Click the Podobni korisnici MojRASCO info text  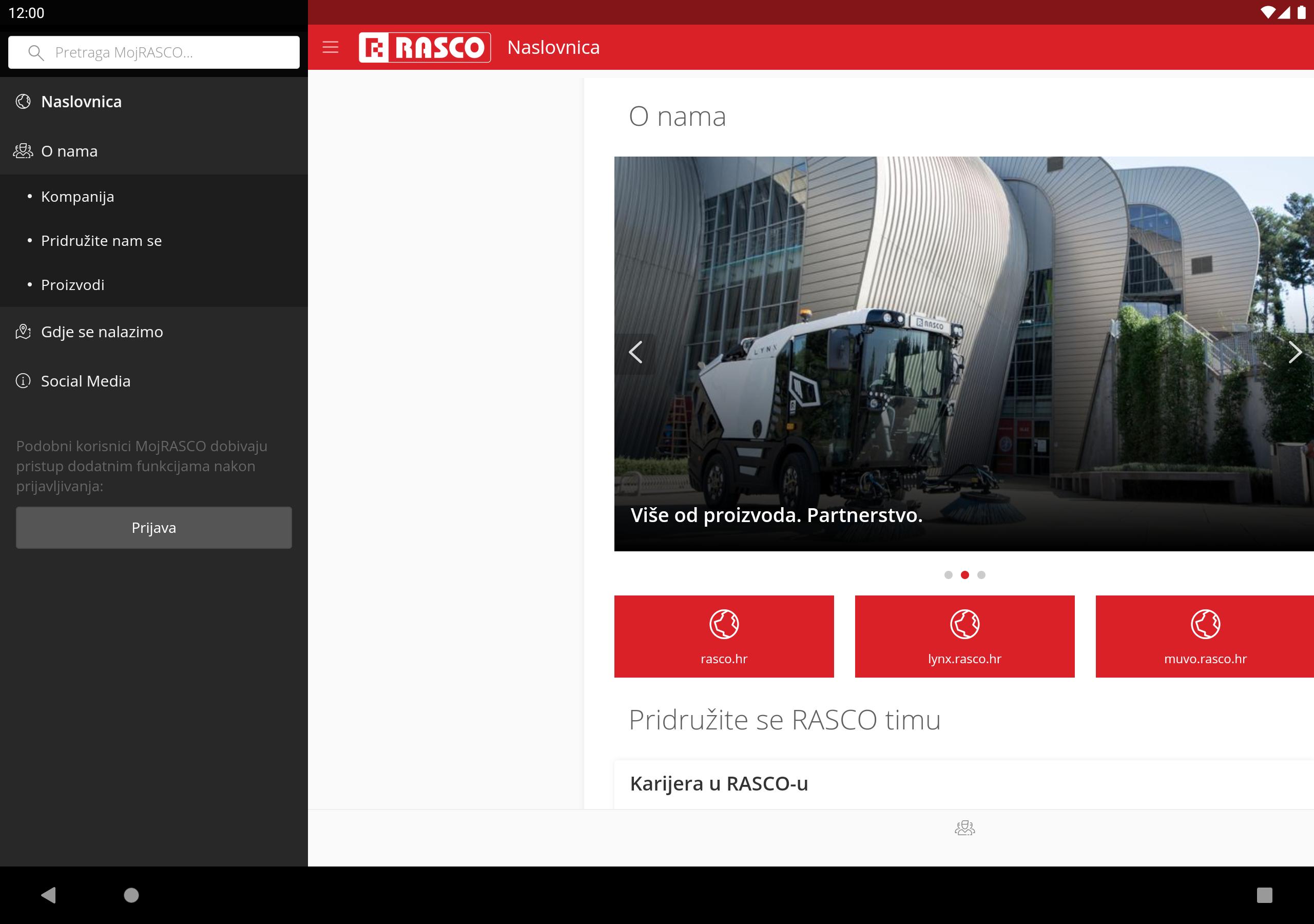tap(142, 466)
